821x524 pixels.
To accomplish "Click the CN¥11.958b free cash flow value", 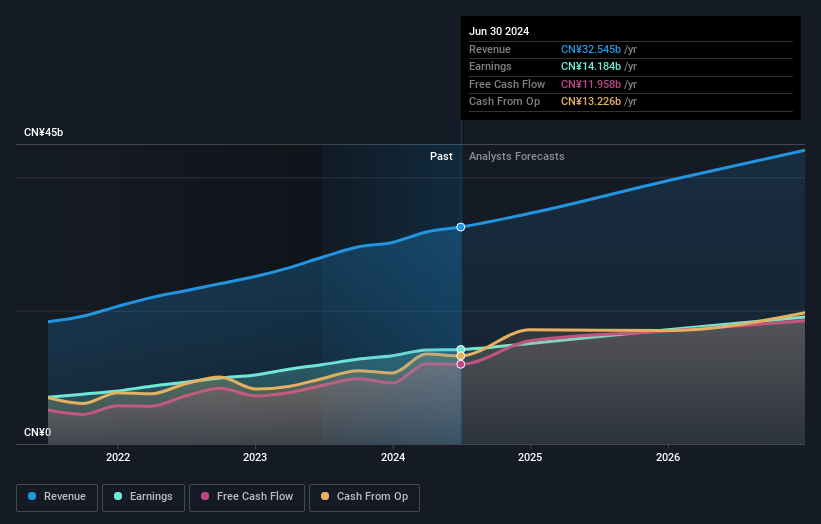I will click(591, 84).
